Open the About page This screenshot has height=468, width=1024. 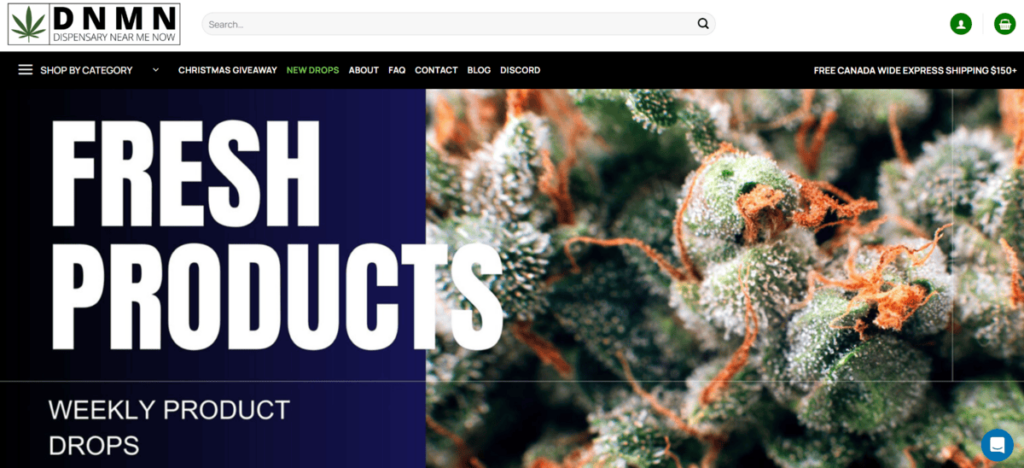coord(364,70)
